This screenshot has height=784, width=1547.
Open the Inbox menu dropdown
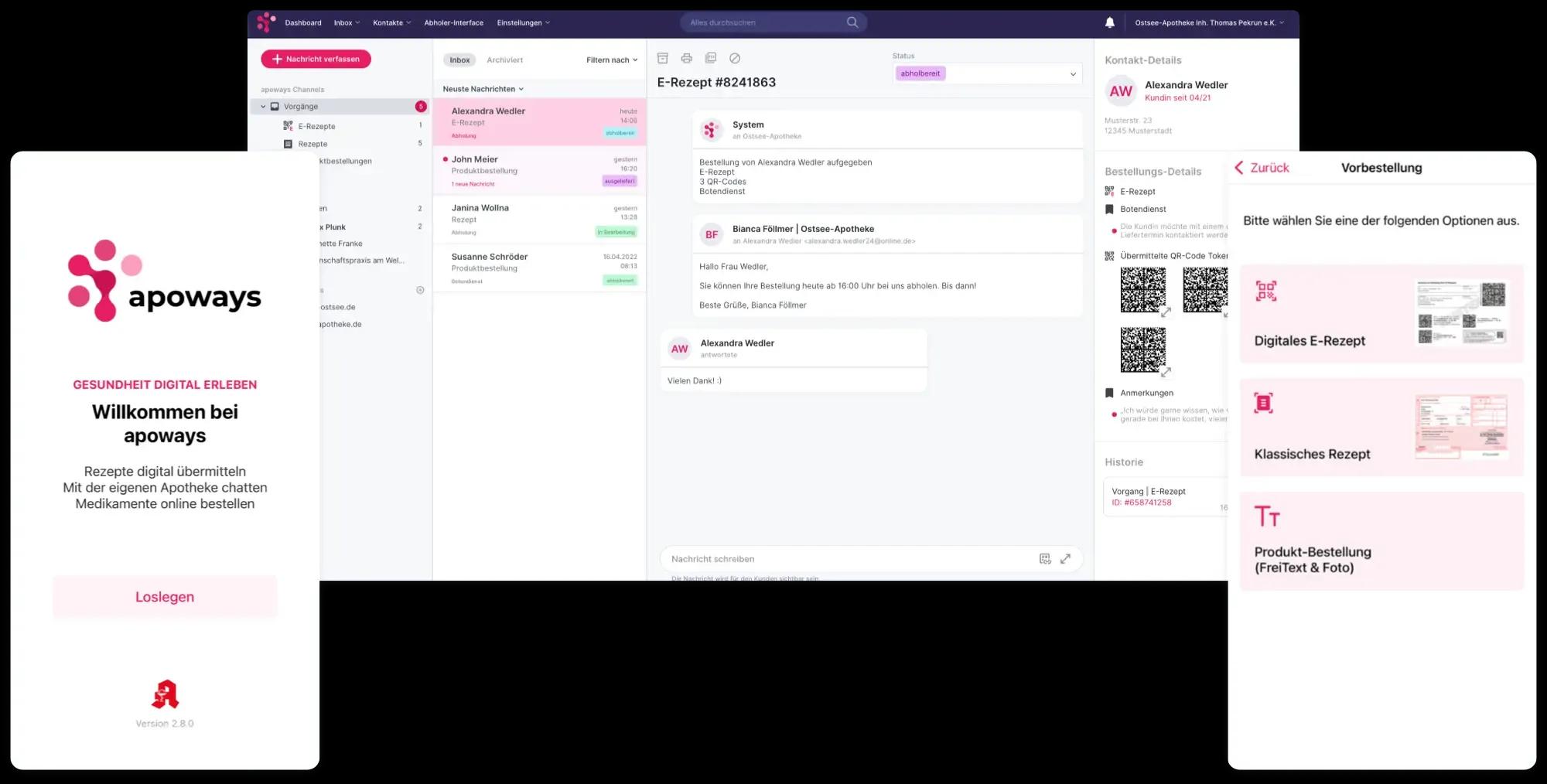pyautogui.click(x=346, y=22)
